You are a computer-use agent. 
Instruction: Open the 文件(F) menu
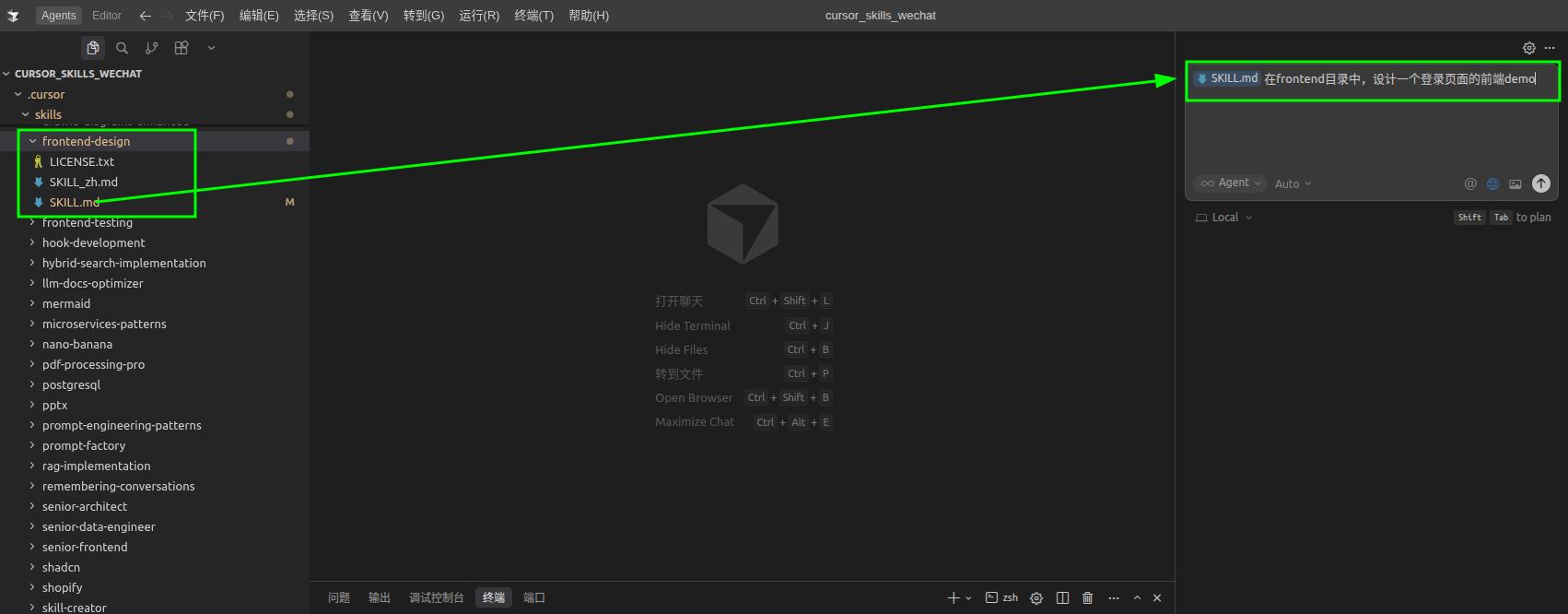[205, 16]
